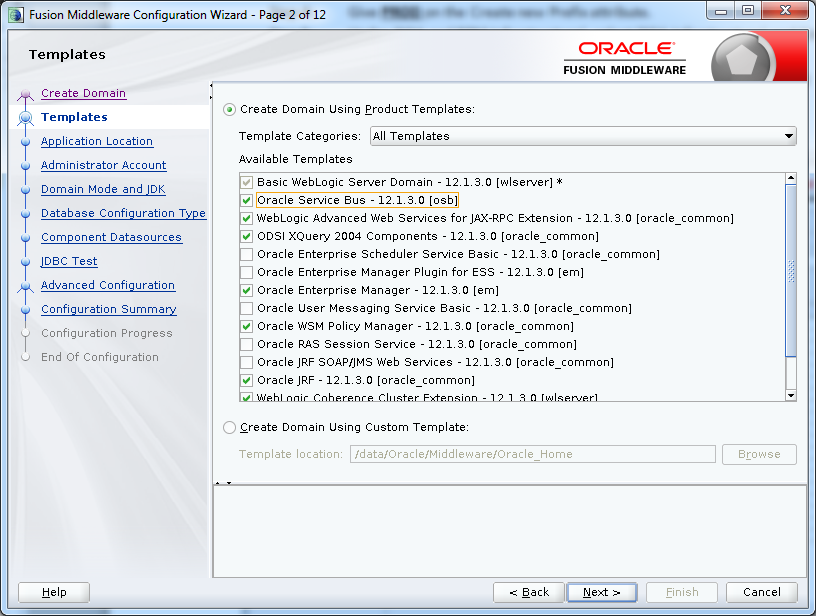Uncheck WebLogic Advanced Web Services JAX-RPC Extension

(x=247, y=219)
